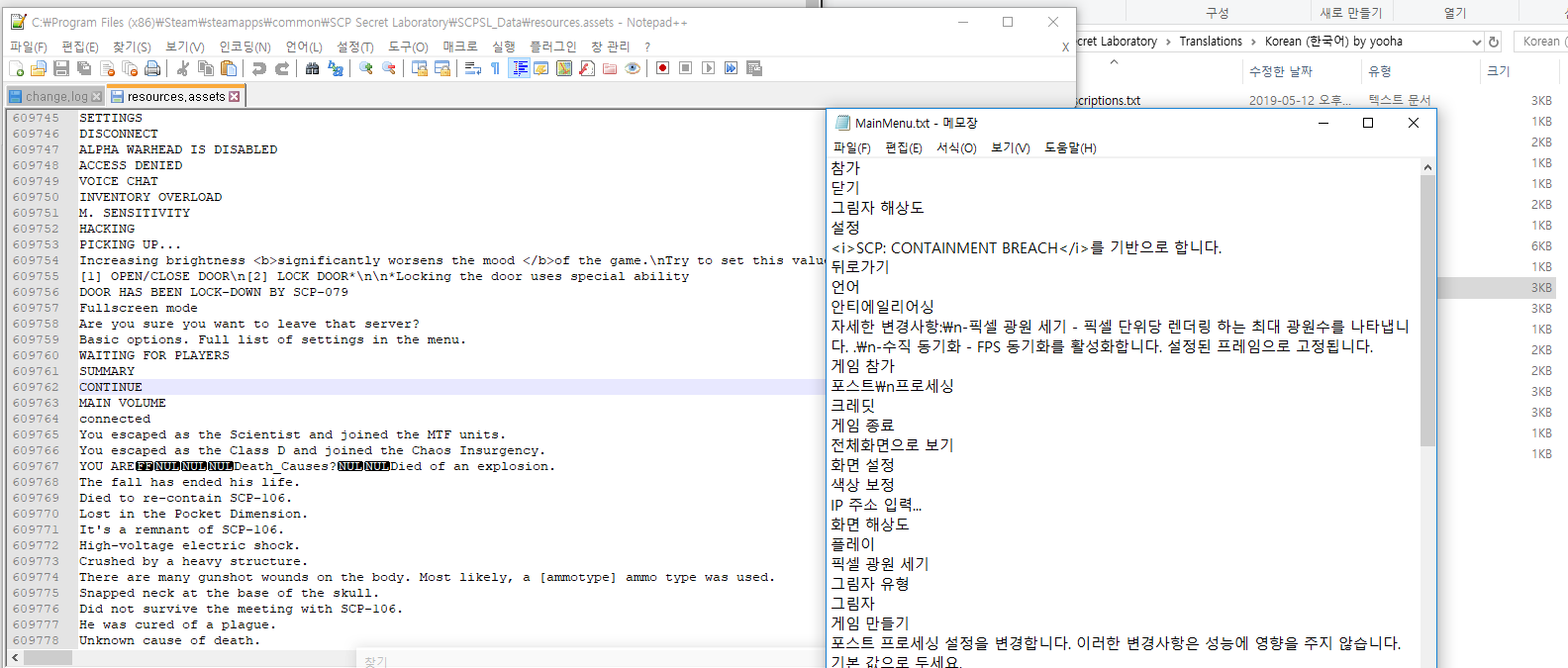The width and height of the screenshot is (1568, 668).
Task: Click the Explorer search box
Action: point(1541,42)
